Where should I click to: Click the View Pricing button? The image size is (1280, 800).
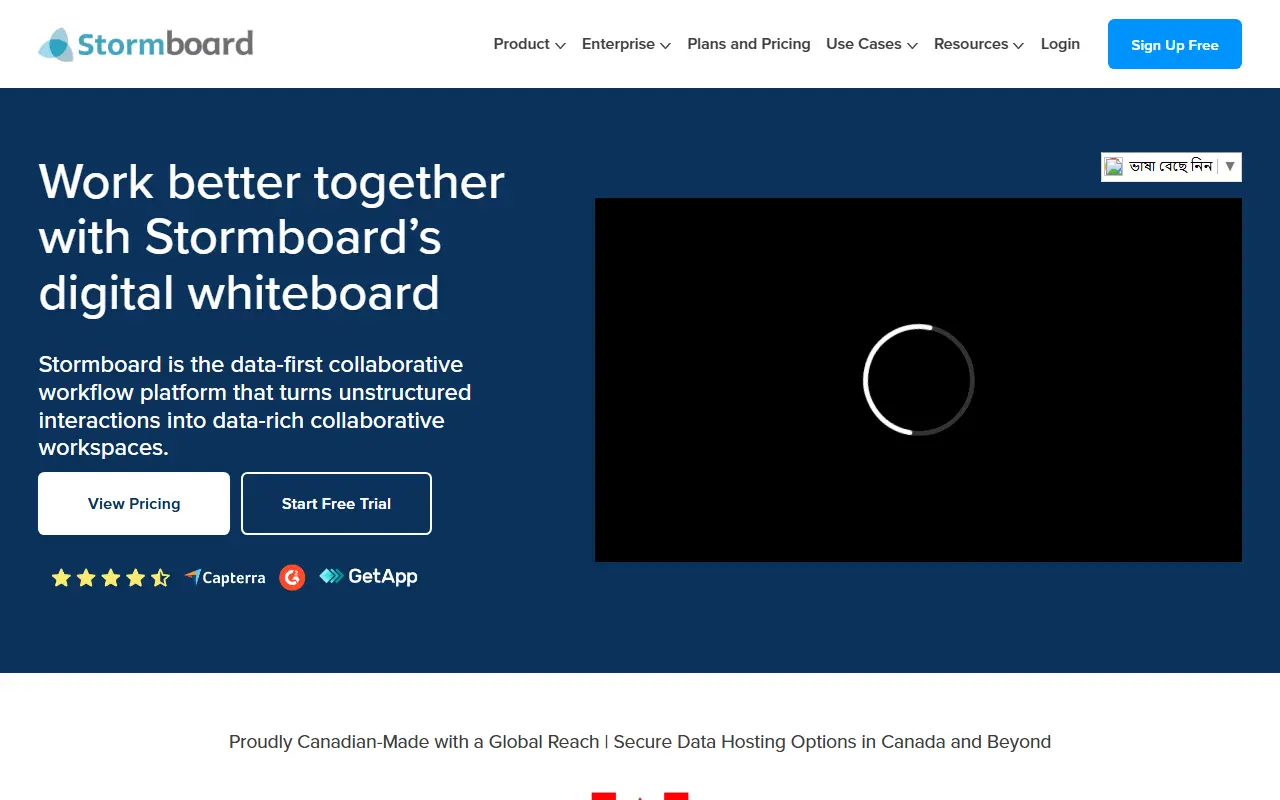(134, 504)
